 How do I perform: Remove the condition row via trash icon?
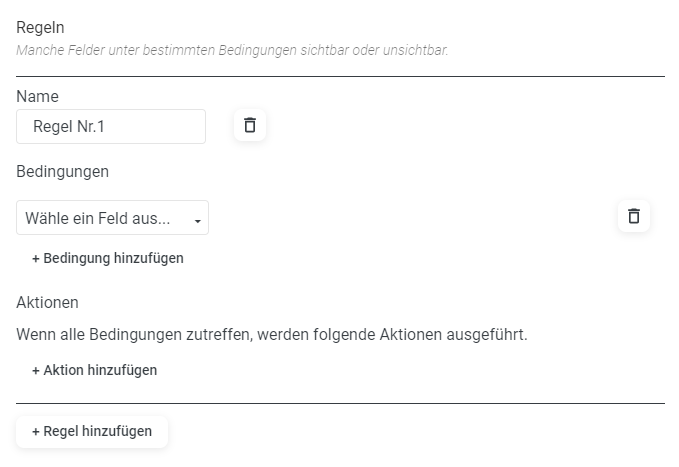[634, 216]
